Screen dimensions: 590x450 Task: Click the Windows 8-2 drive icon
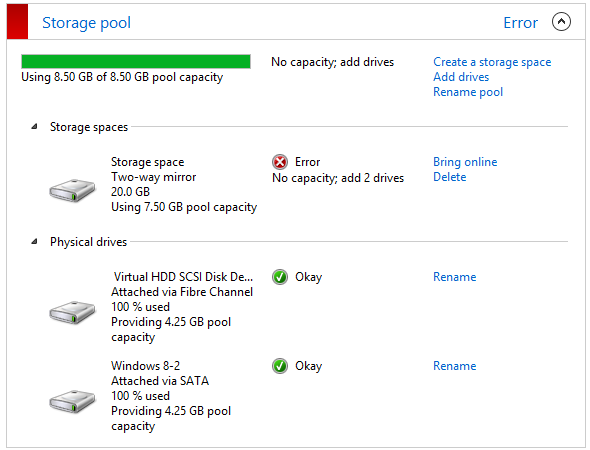point(72,401)
